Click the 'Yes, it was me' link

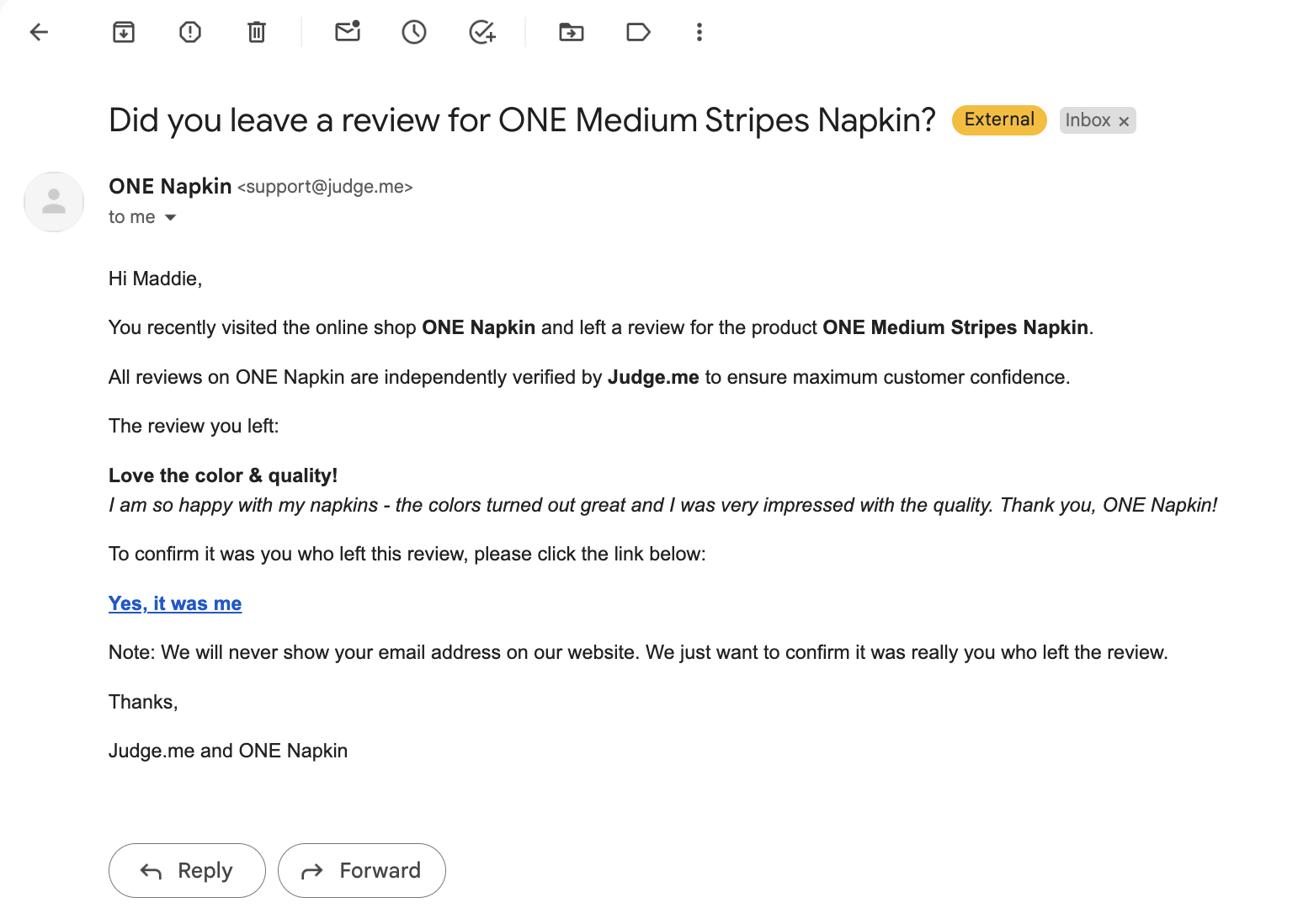point(175,603)
